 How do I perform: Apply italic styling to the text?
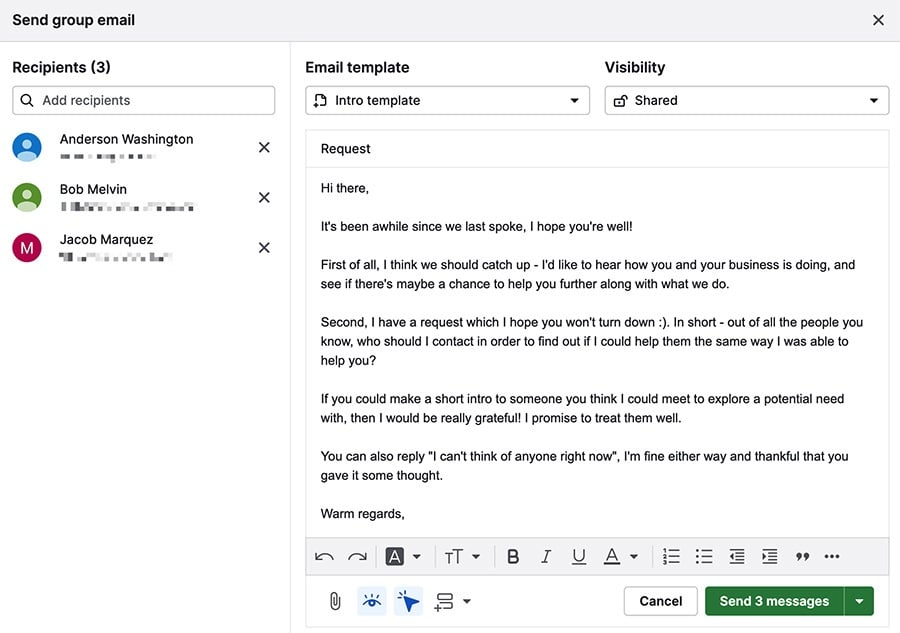546,556
